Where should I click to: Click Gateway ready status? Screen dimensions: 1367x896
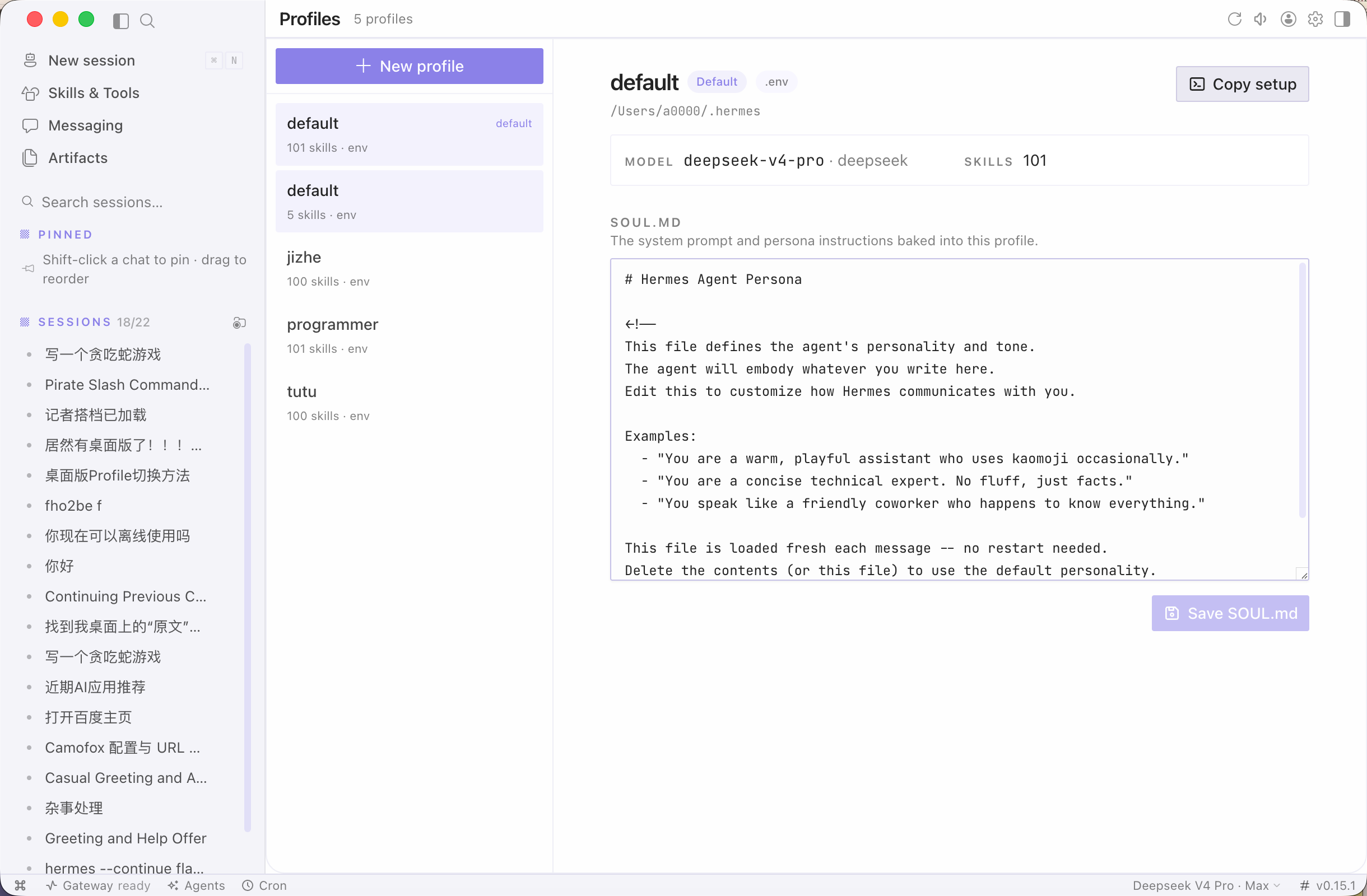click(98, 886)
